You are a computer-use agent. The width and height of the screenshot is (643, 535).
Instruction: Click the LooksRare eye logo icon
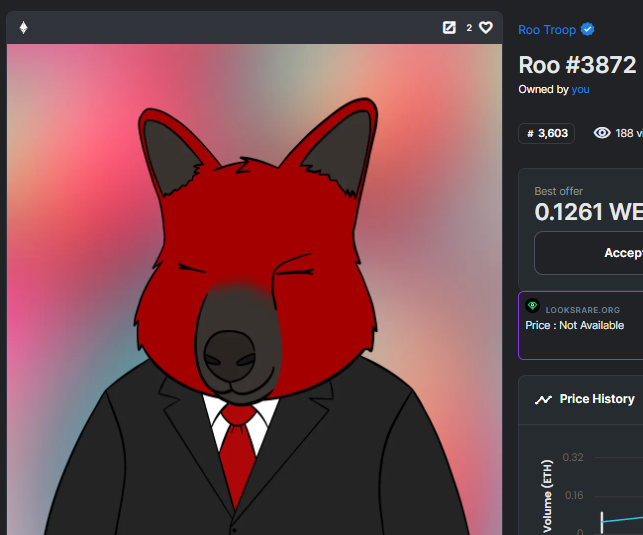pyautogui.click(x=532, y=305)
